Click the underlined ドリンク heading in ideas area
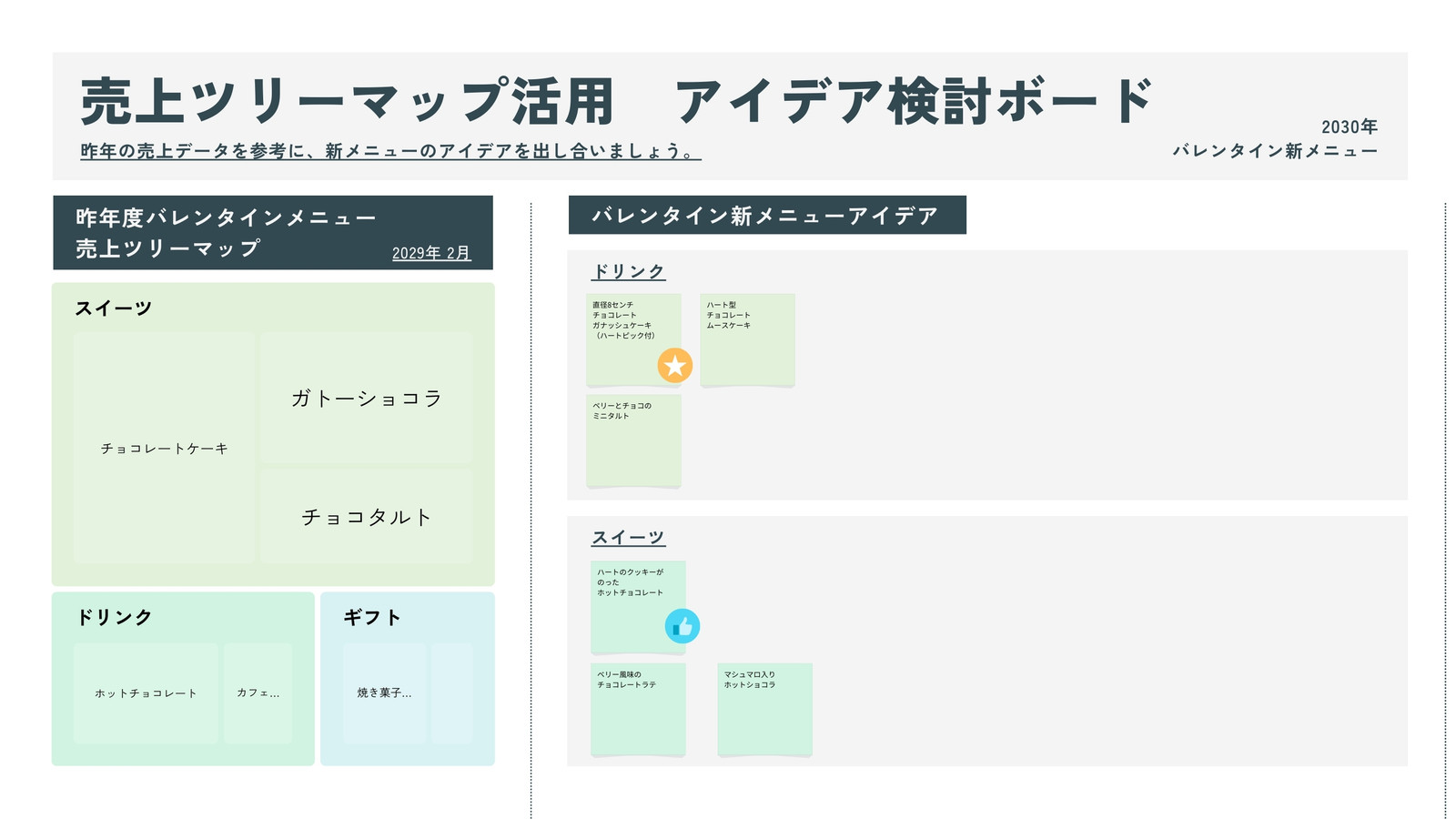1456x819 pixels. pos(629,271)
